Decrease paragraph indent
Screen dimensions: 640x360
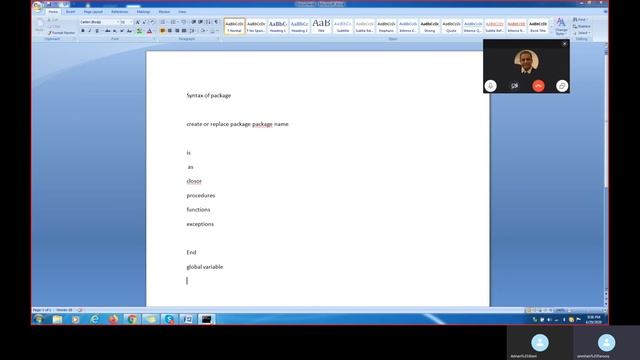pyautogui.click(x=193, y=22)
